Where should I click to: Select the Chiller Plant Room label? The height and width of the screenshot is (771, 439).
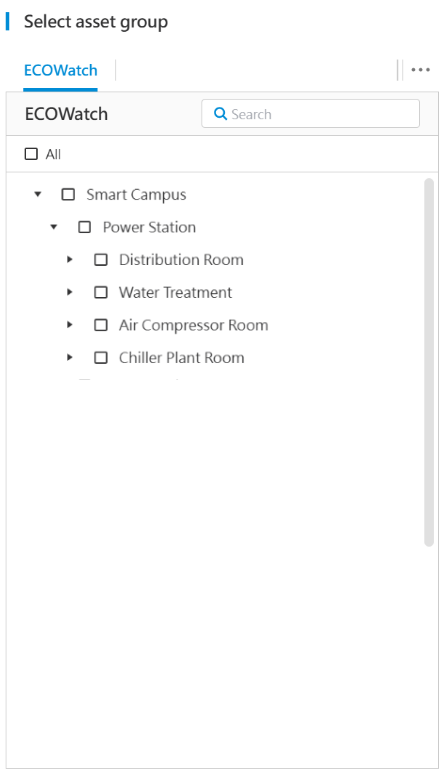[181, 357]
